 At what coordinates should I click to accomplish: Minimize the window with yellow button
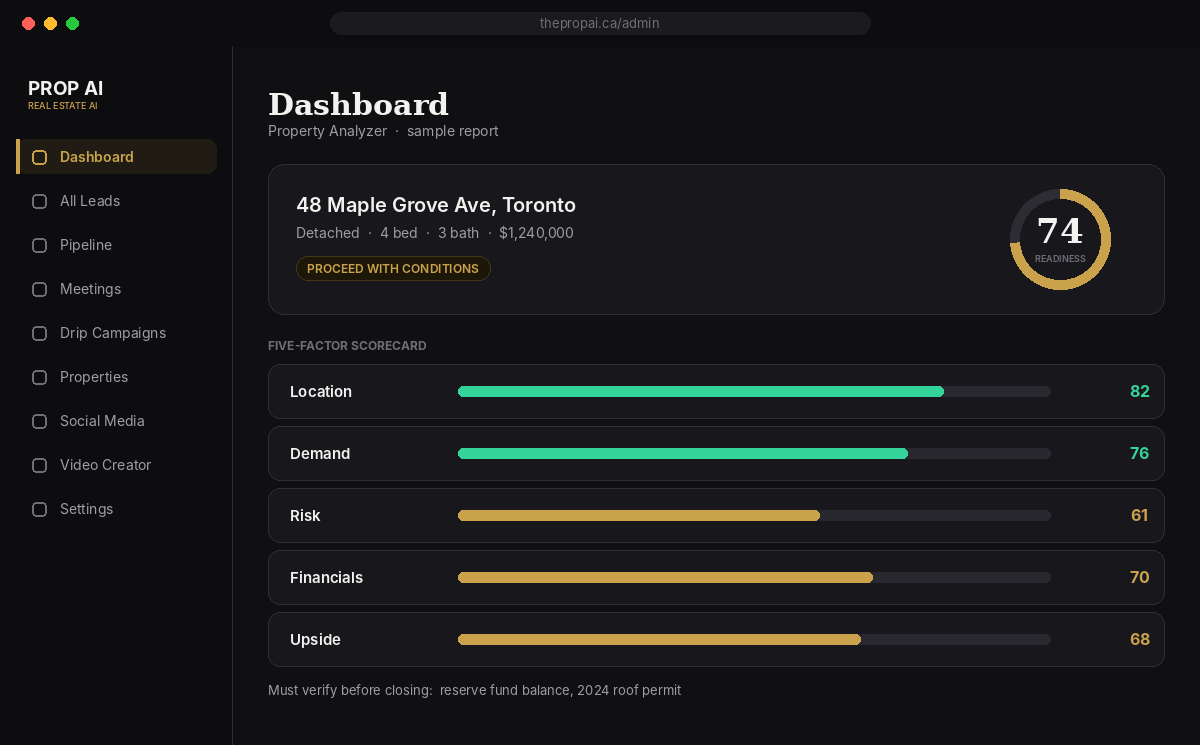coord(51,23)
